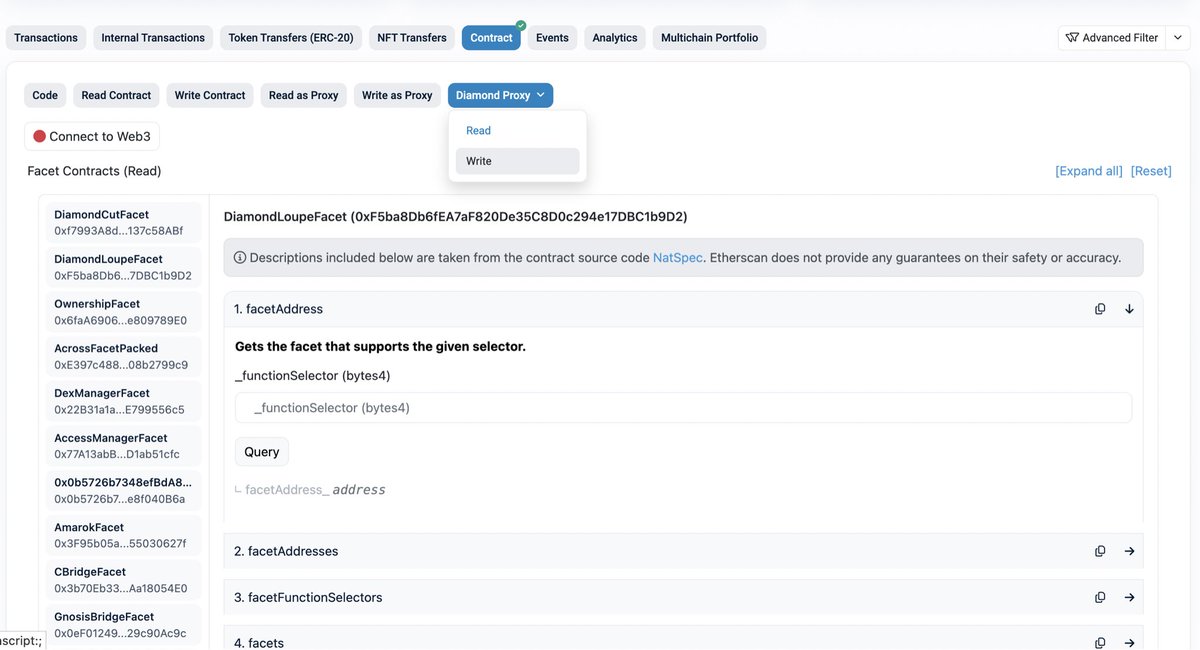The height and width of the screenshot is (650, 1200).
Task: Click '2. facetAddresses' header row
Action: (683, 551)
